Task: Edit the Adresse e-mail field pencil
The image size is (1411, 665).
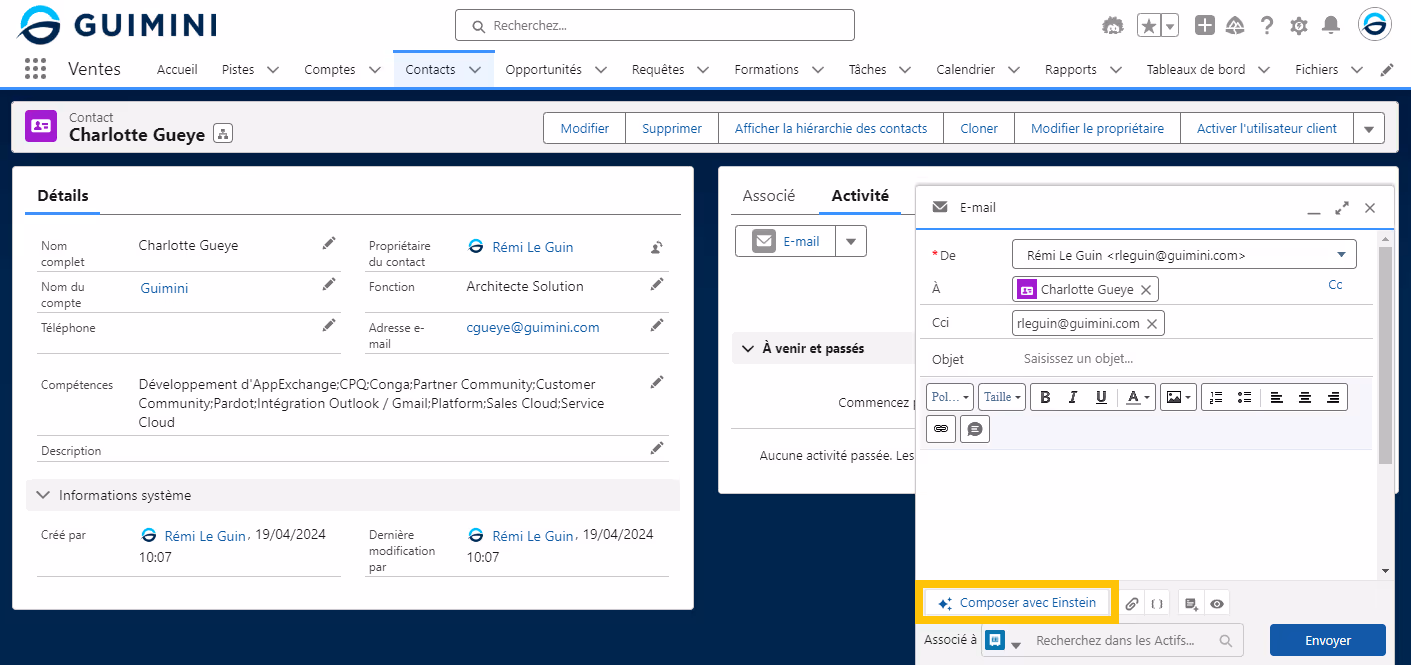Action: coord(657,325)
